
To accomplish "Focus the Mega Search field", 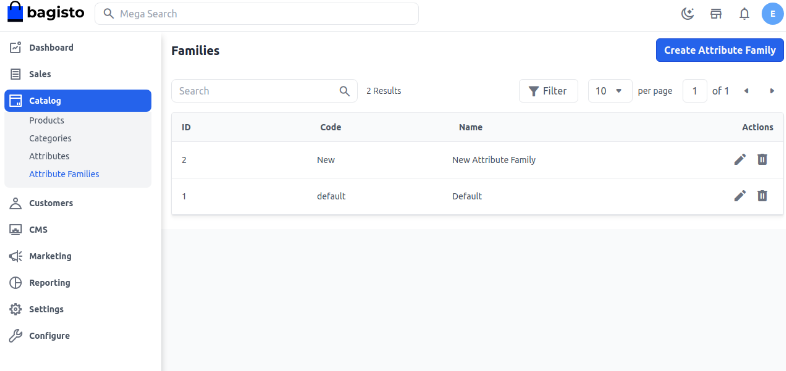I will point(257,14).
